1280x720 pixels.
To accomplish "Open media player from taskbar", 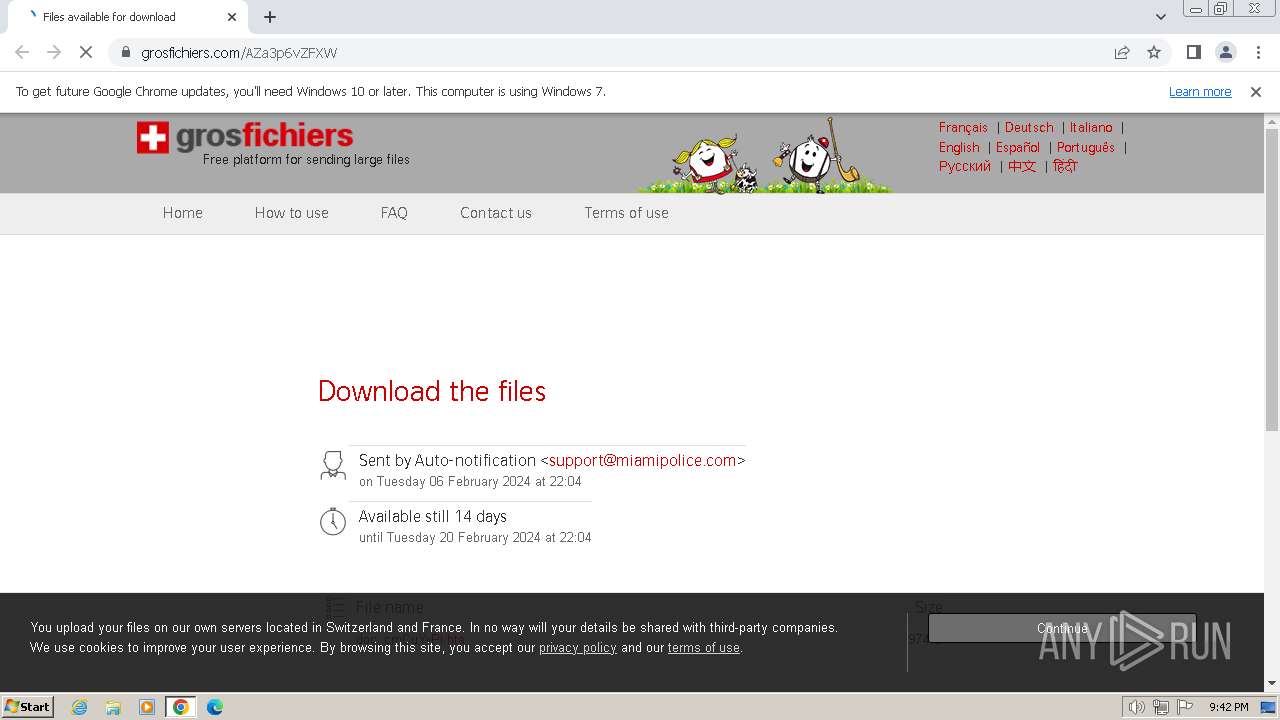I will click(147, 707).
